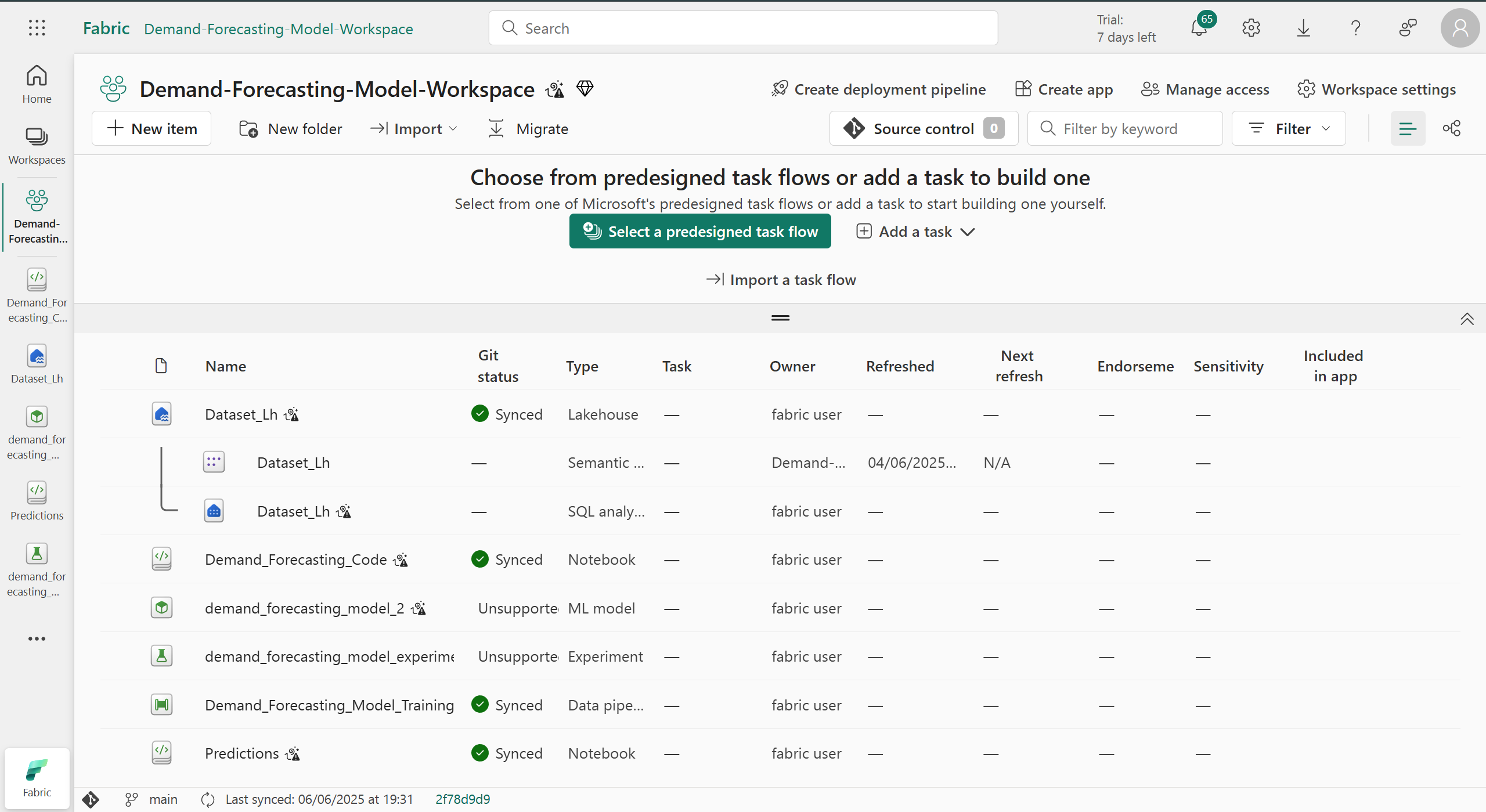This screenshot has width=1486, height=812.
Task: Open the notifications bell showing 65
Action: [x=1199, y=27]
